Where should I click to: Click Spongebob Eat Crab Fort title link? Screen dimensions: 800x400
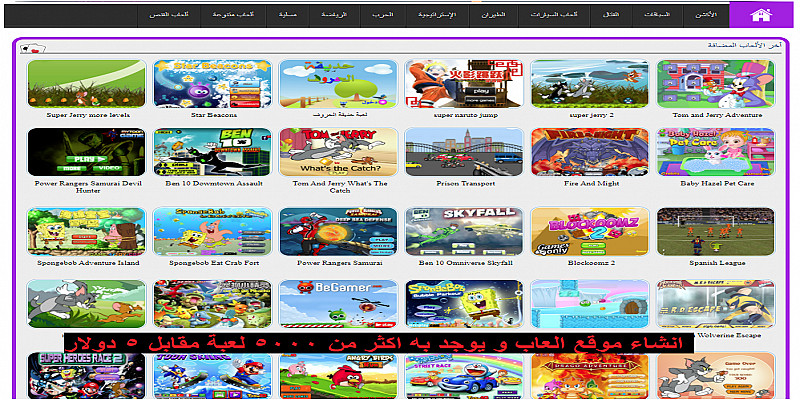pyautogui.click(x=214, y=263)
